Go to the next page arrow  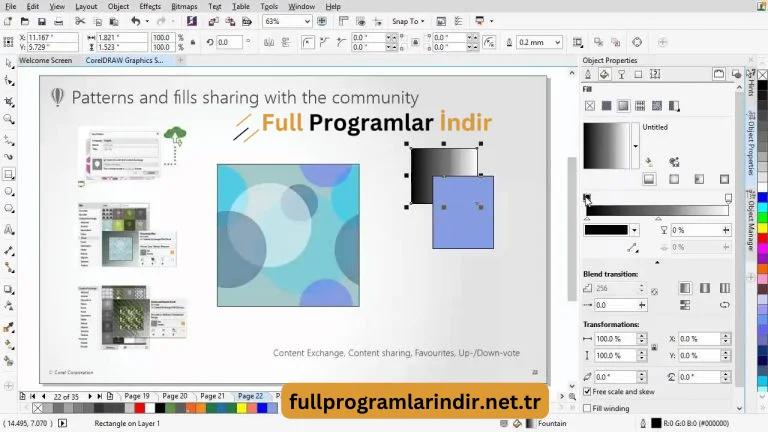[x=90, y=396]
